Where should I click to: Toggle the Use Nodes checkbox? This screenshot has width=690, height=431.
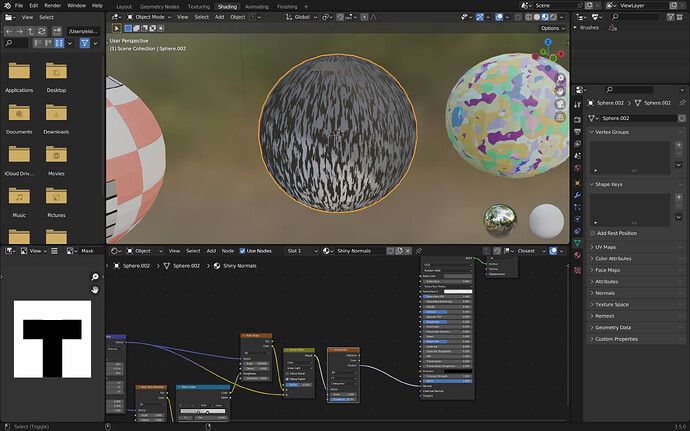coord(242,250)
